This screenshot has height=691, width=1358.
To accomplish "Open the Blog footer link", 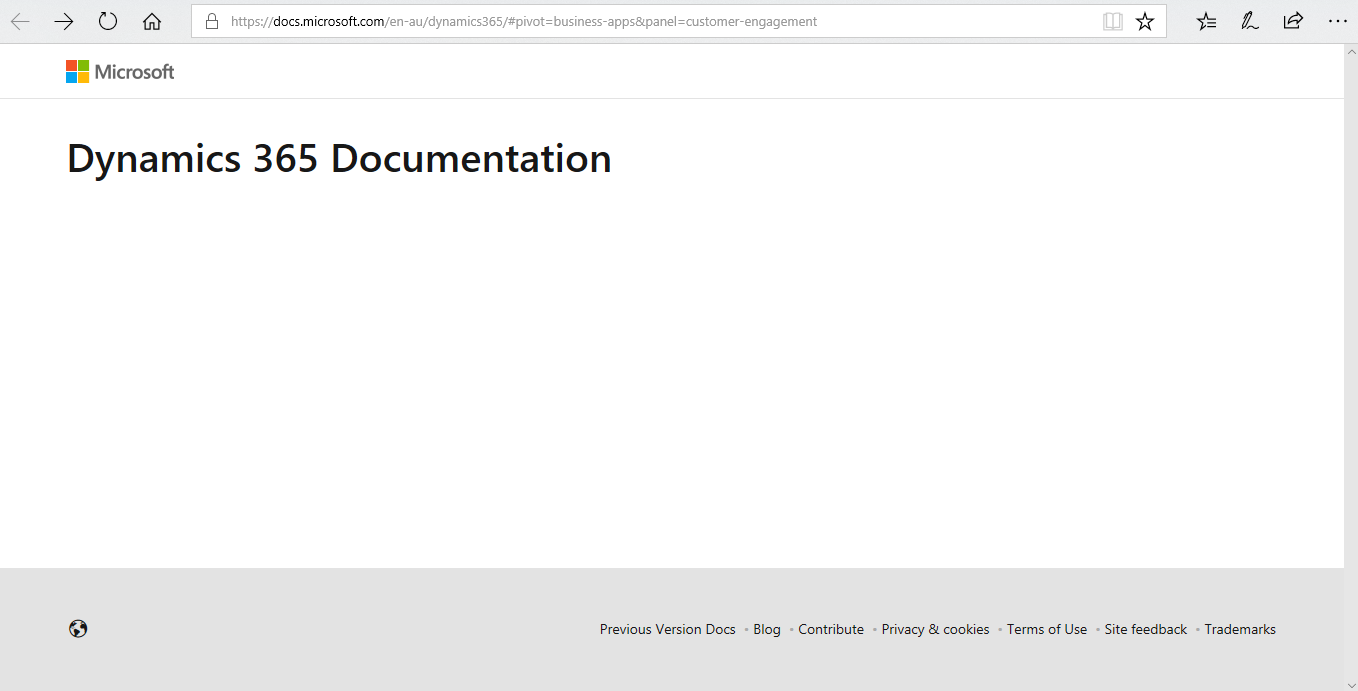I will click(x=767, y=629).
